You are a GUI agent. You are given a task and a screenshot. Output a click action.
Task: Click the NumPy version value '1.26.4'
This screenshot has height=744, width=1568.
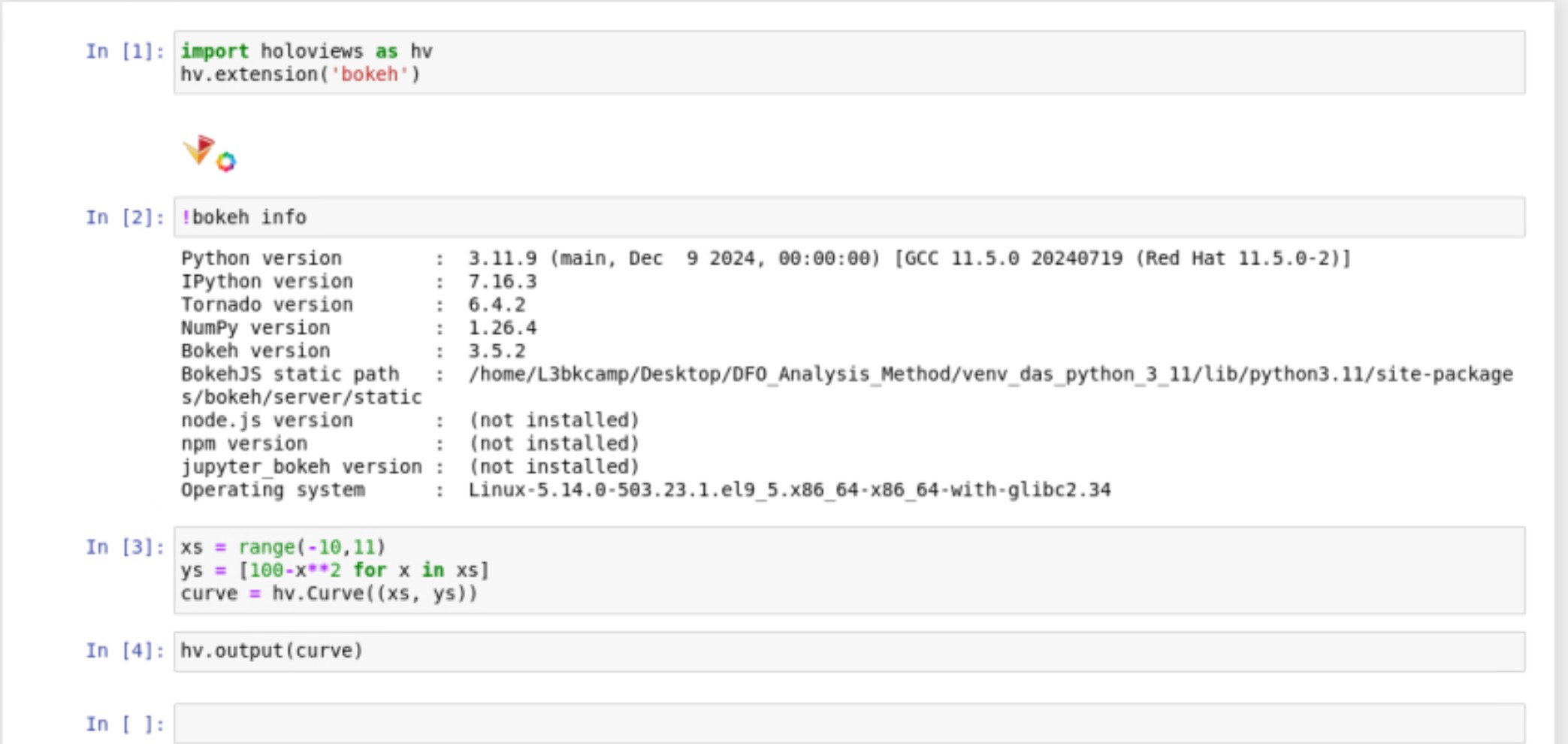coord(502,328)
